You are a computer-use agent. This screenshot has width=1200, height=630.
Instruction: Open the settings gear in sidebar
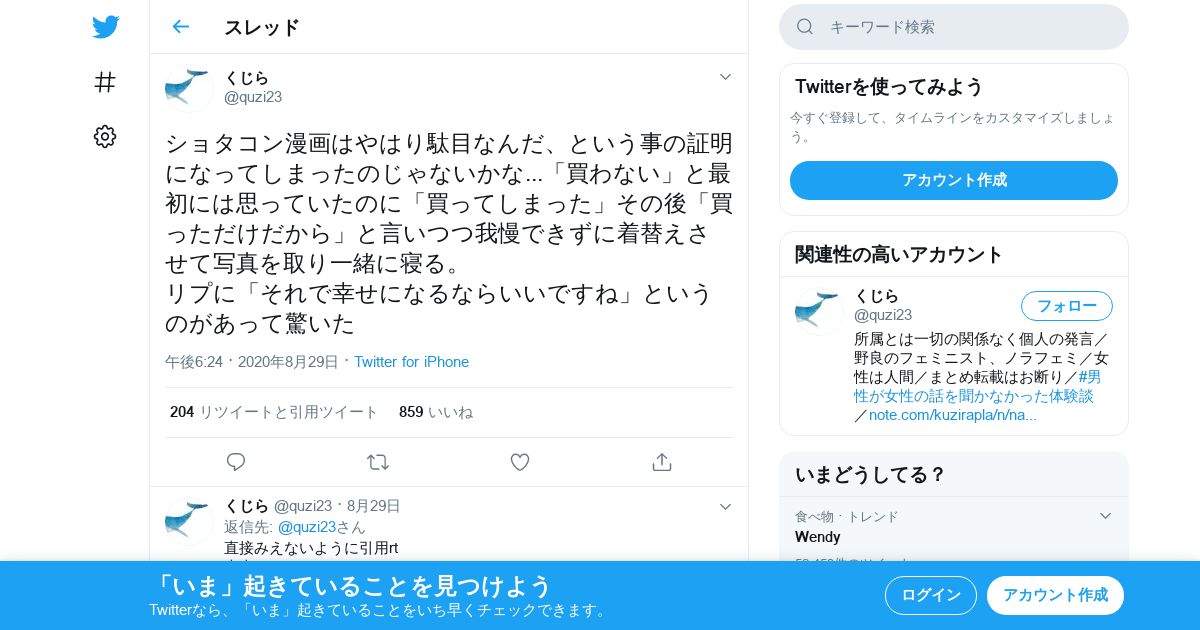point(105,137)
